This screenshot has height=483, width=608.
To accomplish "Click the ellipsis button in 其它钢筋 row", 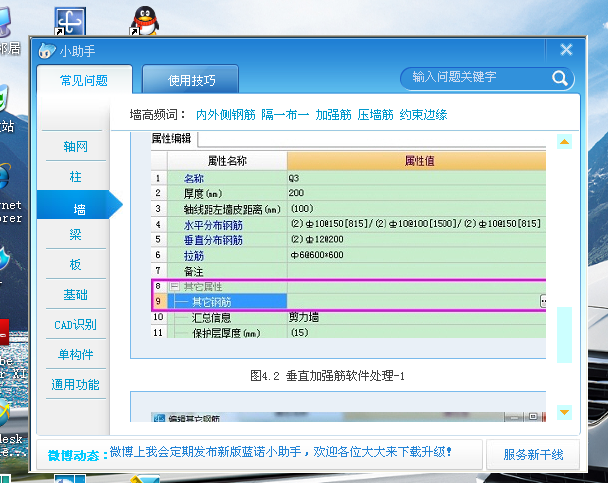I will [543, 301].
